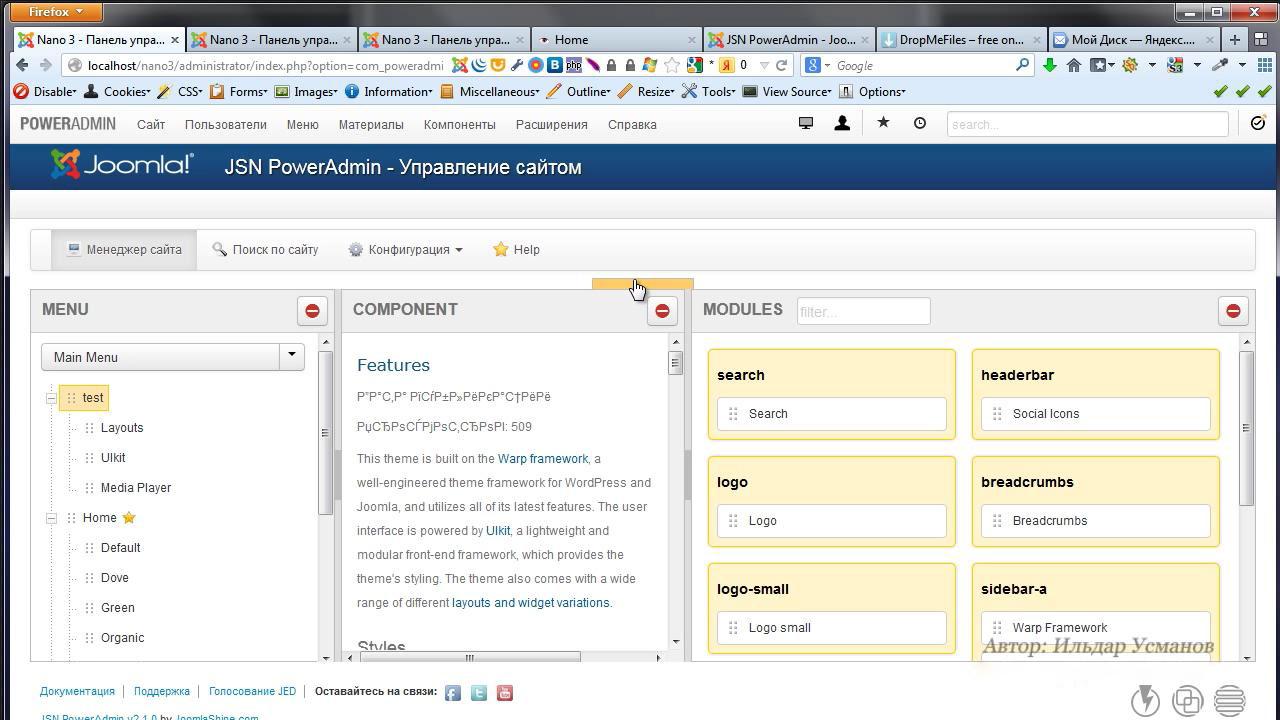
Task: Open the Поддержка footer link
Action: click(162, 691)
